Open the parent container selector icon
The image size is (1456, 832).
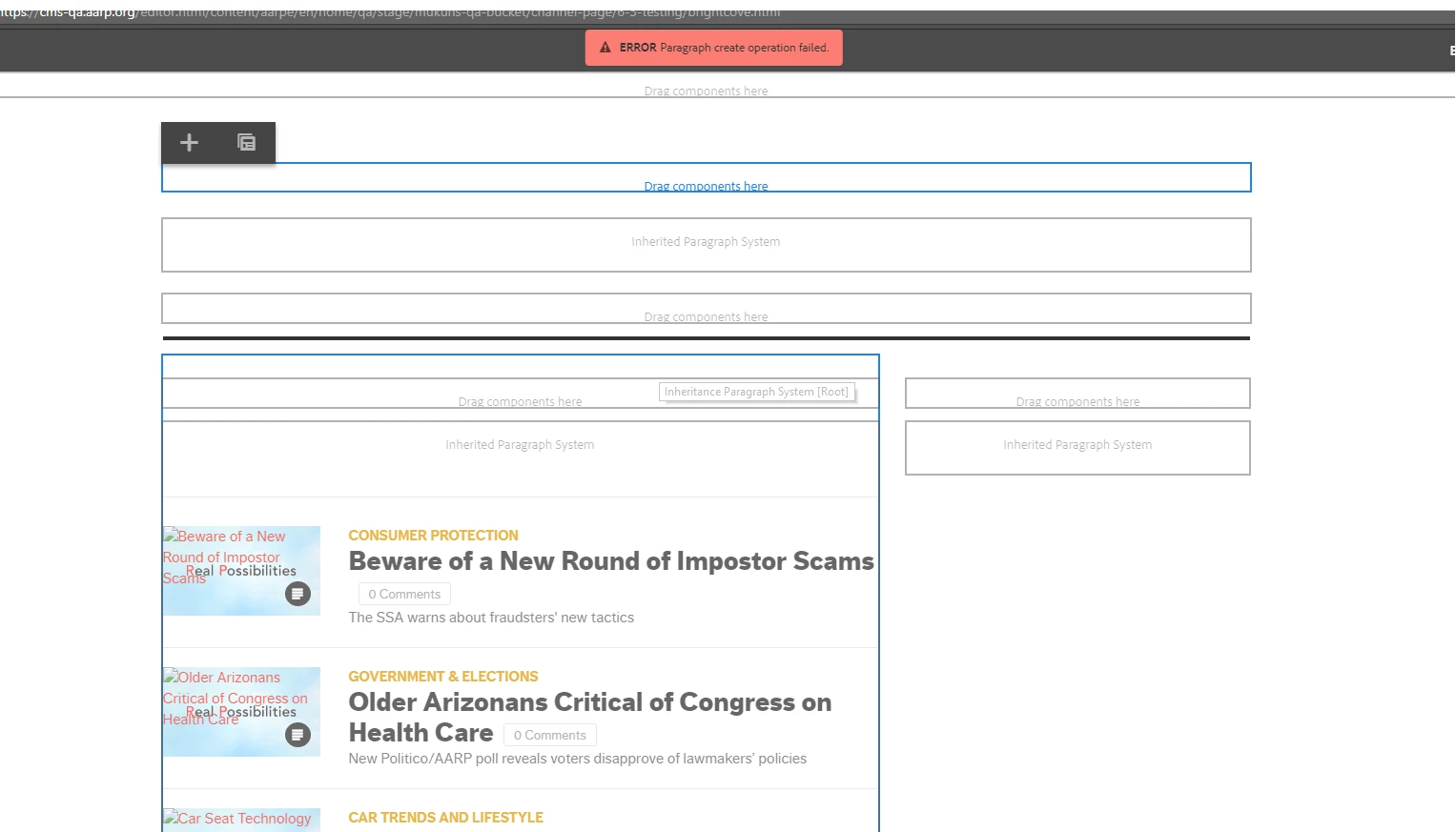pyautogui.click(x=246, y=143)
